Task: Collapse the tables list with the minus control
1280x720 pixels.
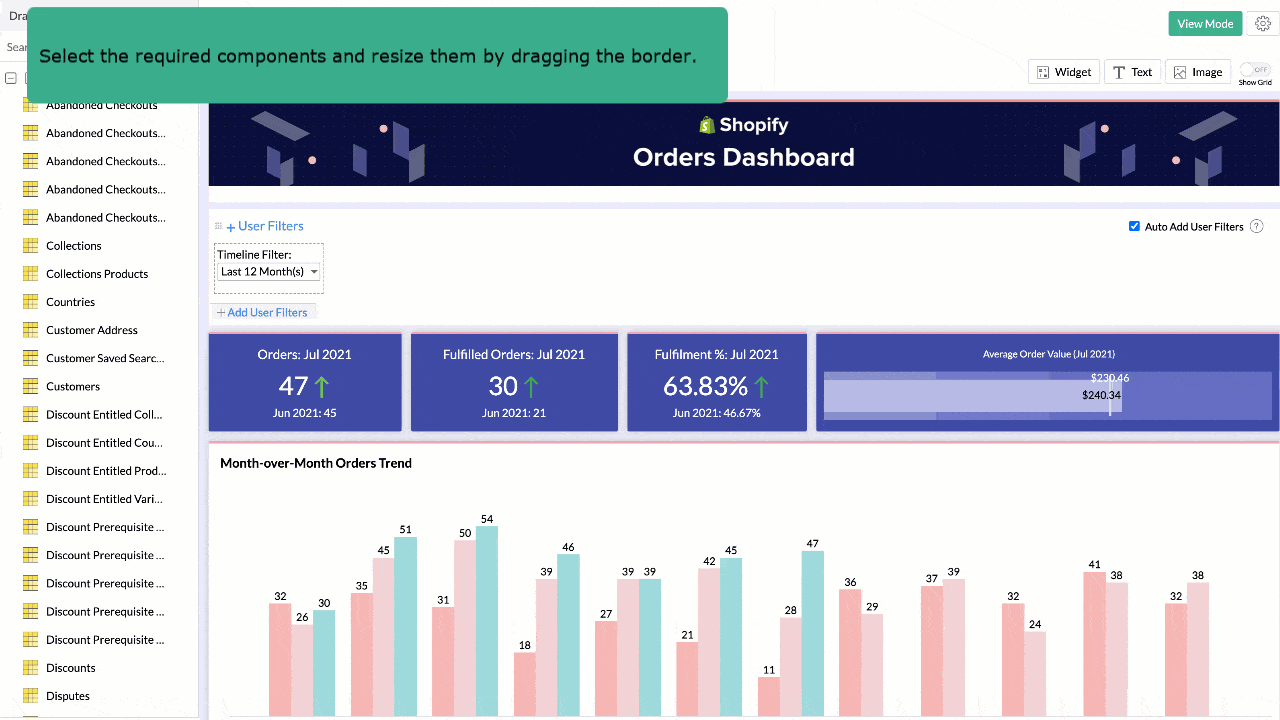Action: 10,77
